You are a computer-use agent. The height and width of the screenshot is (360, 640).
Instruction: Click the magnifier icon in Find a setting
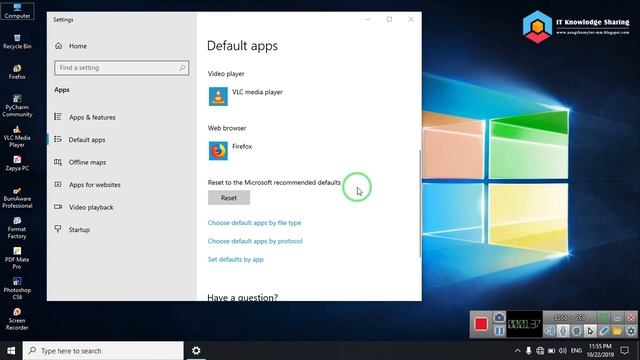click(x=182, y=68)
